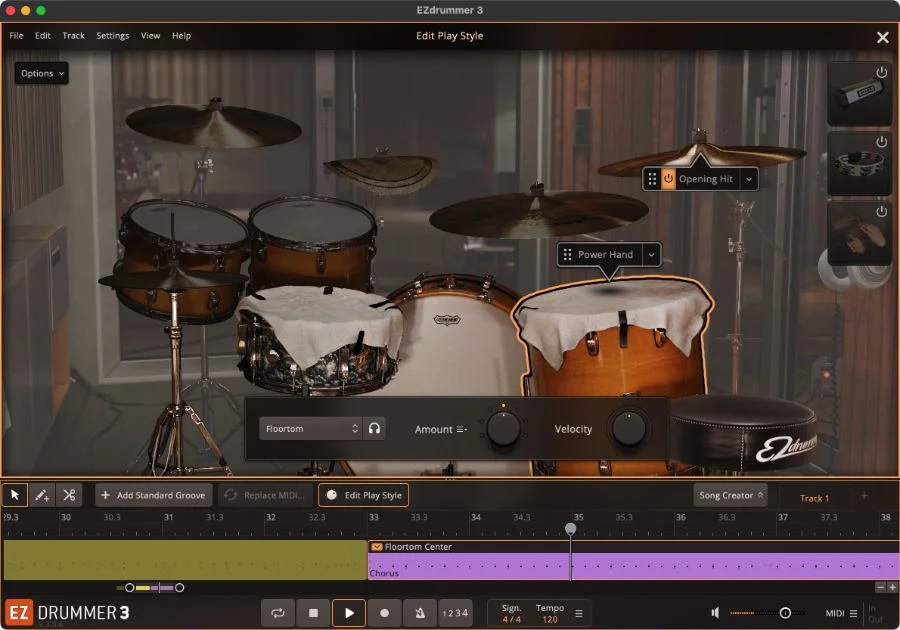900x630 pixels.
Task: Open Amount options menu icon
Action: [x=461, y=429]
